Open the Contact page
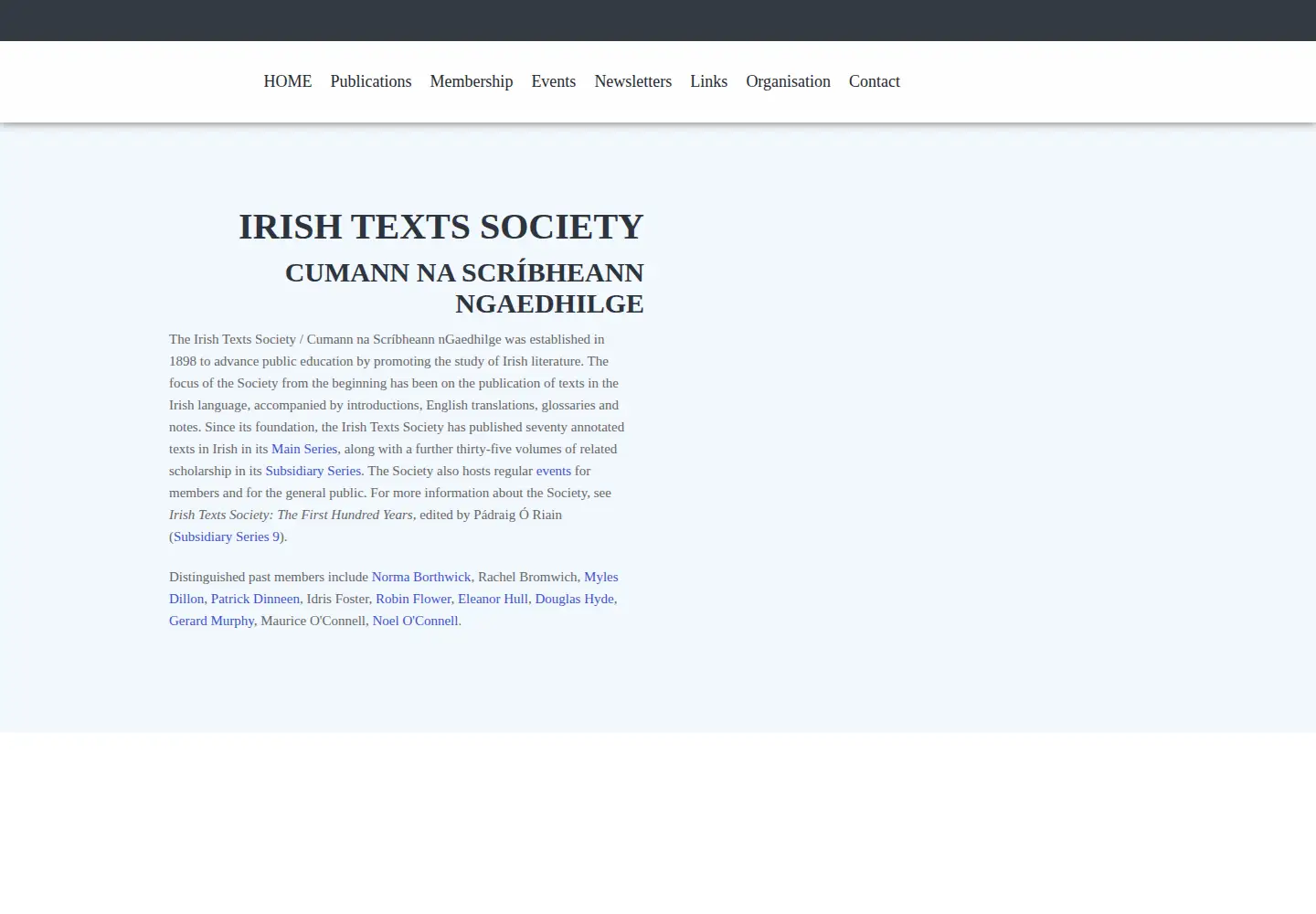The width and height of the screenshot is (1316, 914). pos(875,81)
